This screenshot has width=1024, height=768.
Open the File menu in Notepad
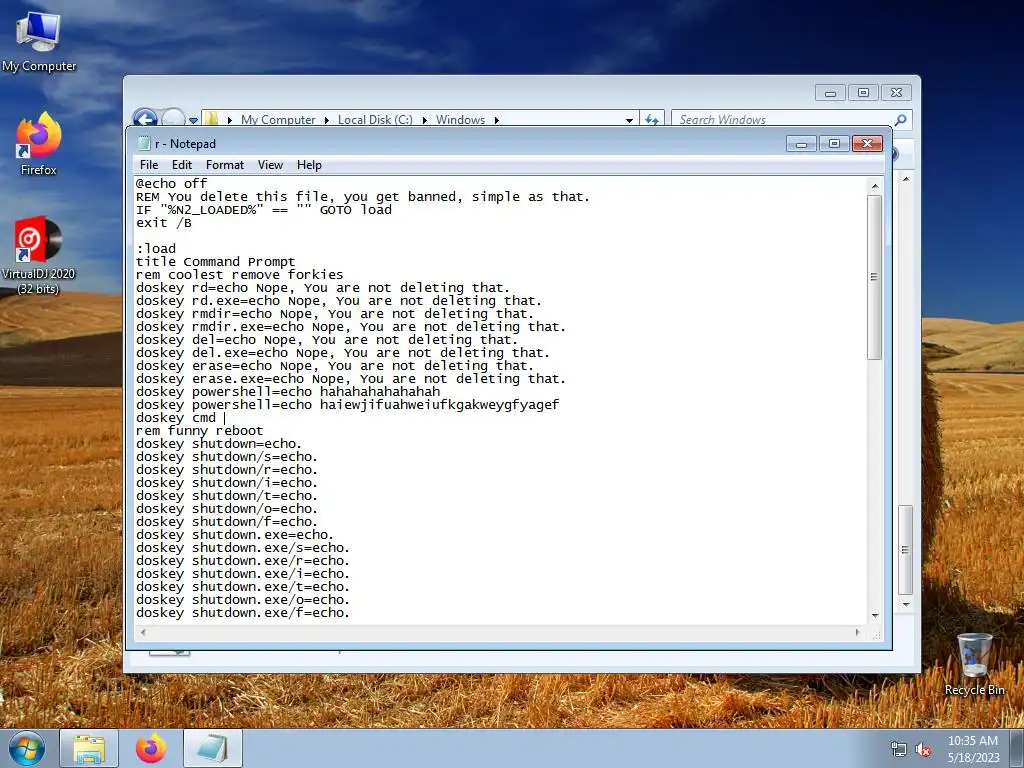point(149,165)
